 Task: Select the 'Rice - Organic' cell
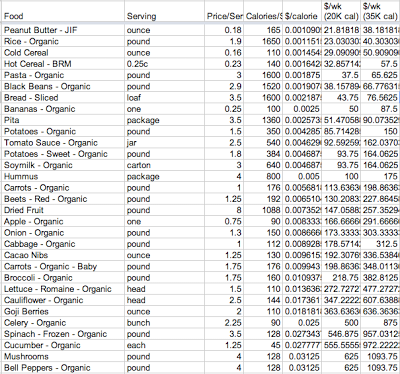63,41
